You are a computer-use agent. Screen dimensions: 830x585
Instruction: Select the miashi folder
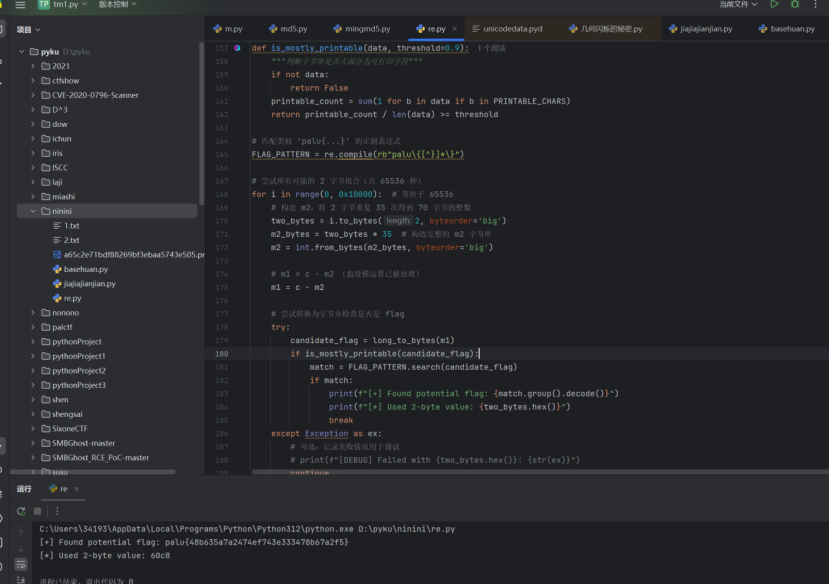point(58,197)
